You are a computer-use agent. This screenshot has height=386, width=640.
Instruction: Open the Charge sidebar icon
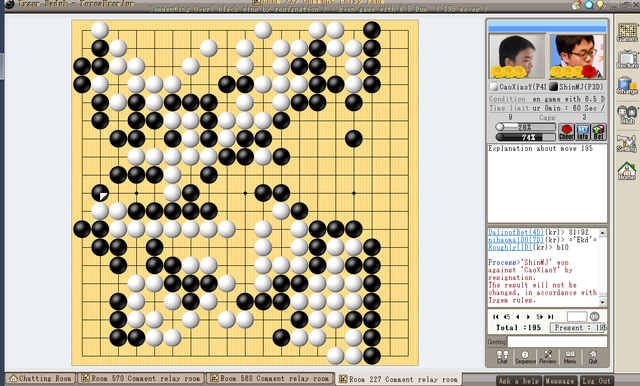point(627,86)
